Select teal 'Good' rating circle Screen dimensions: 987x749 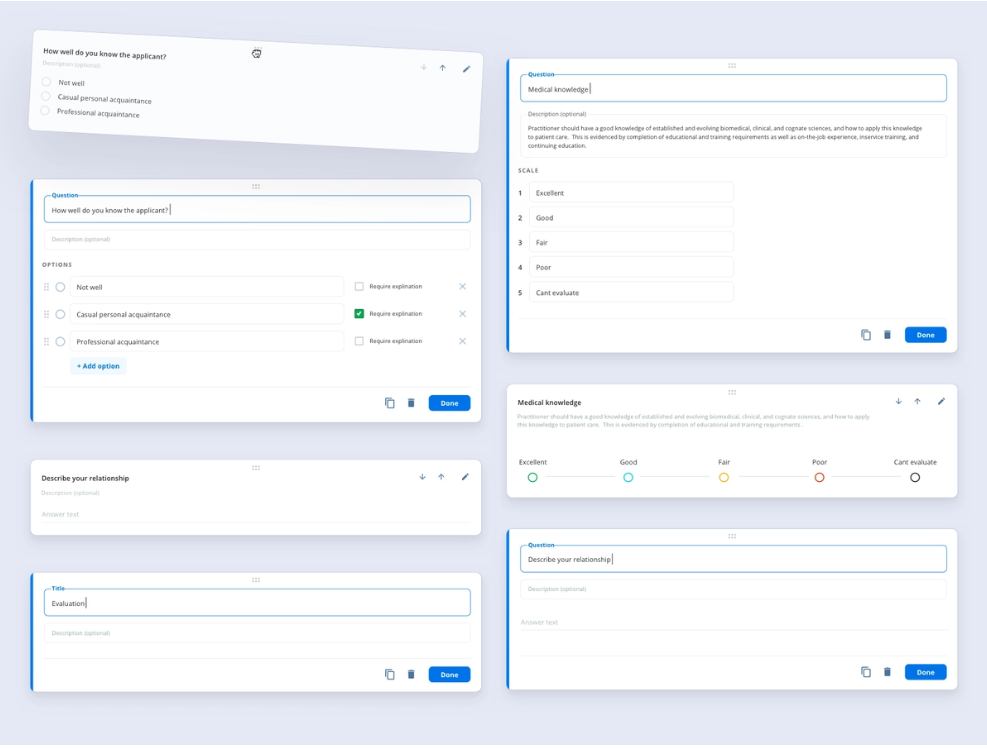click(628, 478)
